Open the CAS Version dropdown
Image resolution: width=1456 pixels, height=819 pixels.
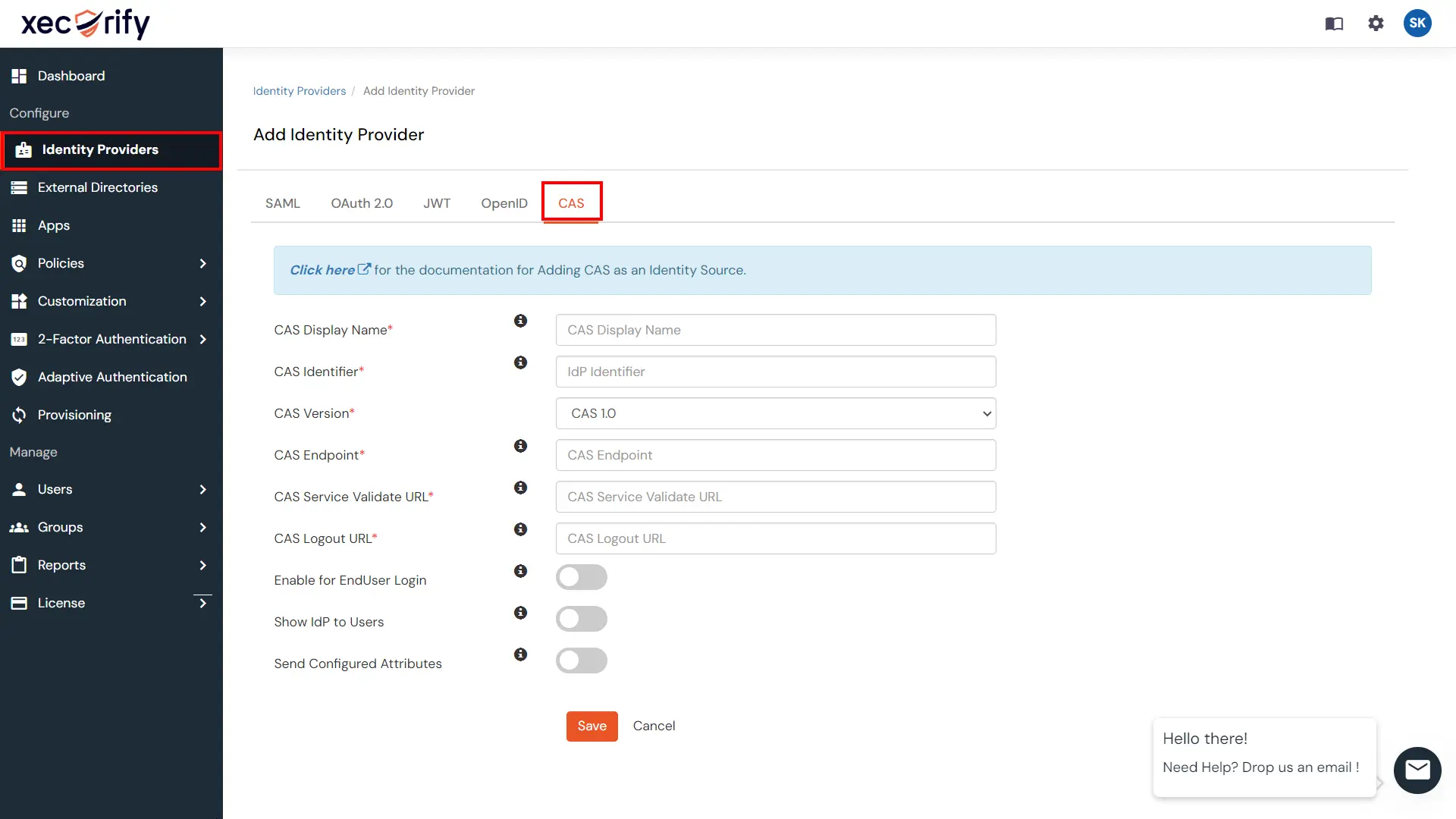(x=775, y=413)
